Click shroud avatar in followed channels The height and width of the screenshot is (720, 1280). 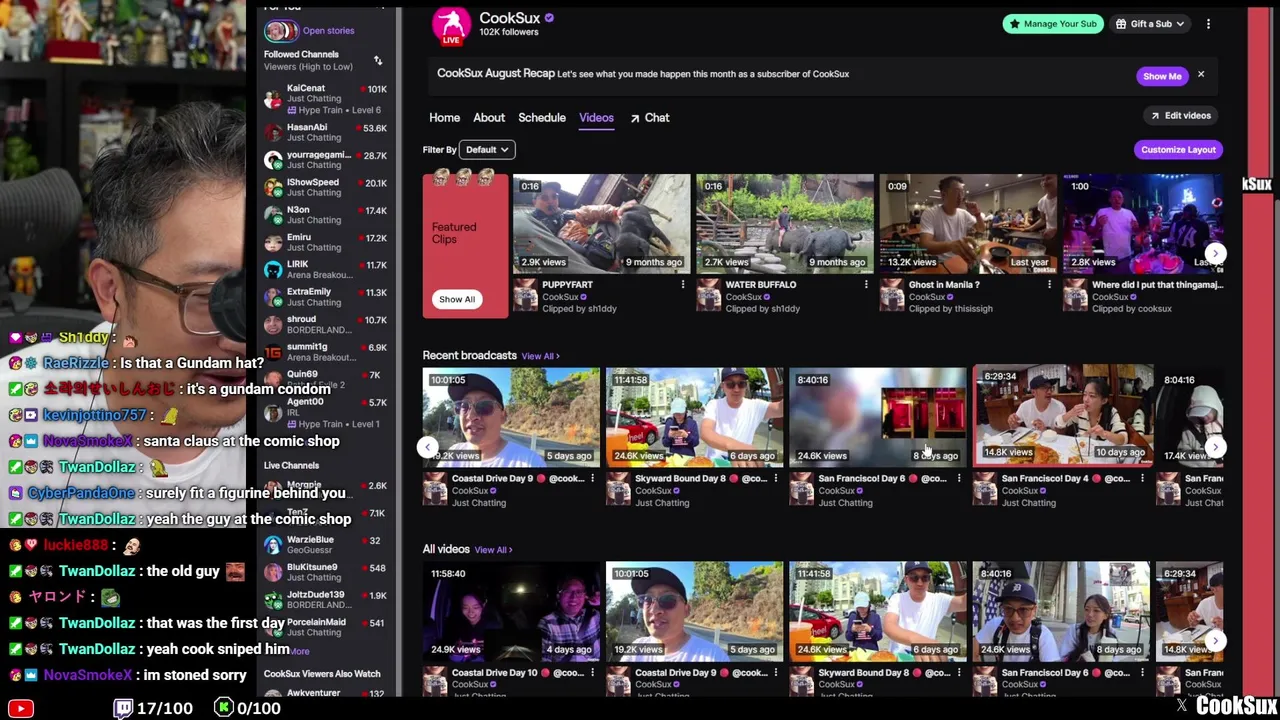pyautogui.click(x=273, y=324)
